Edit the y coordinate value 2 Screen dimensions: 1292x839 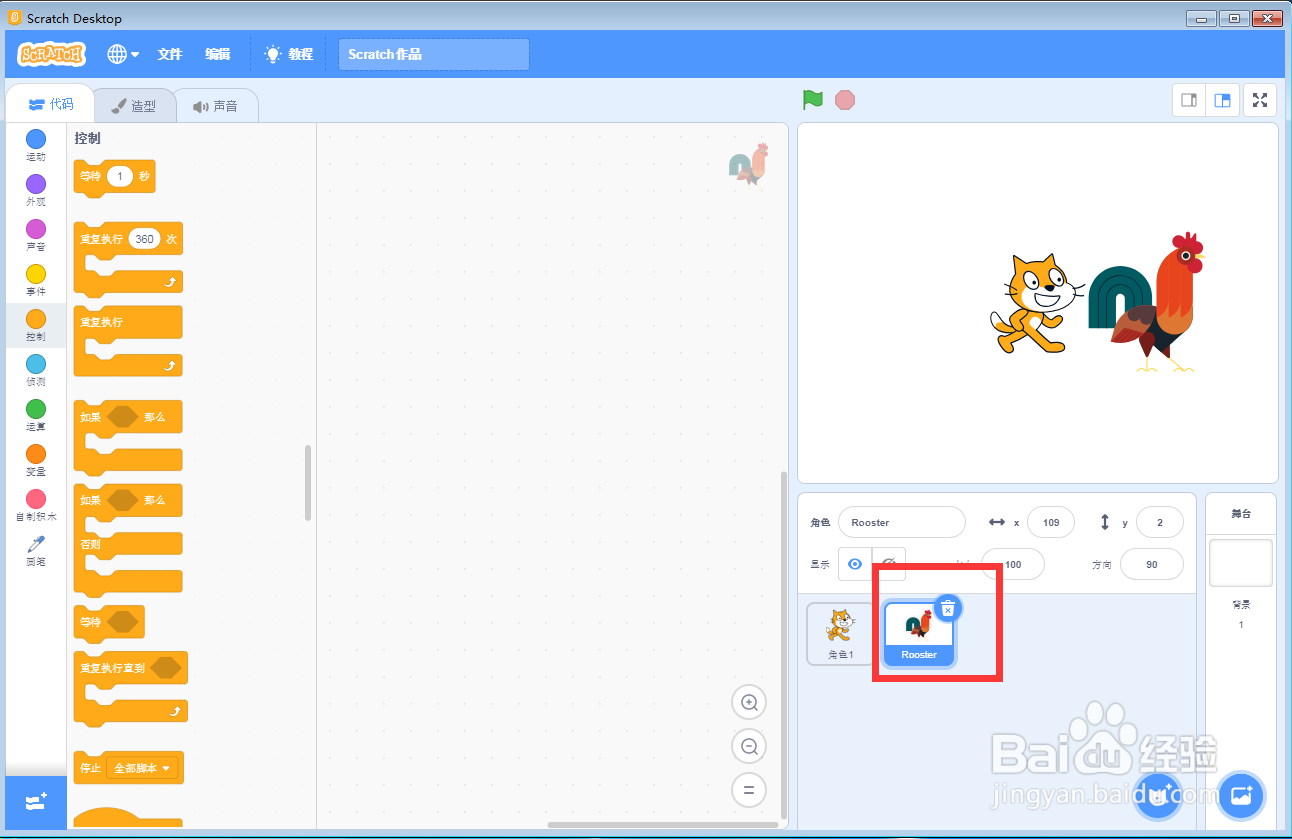(1159, 522)
